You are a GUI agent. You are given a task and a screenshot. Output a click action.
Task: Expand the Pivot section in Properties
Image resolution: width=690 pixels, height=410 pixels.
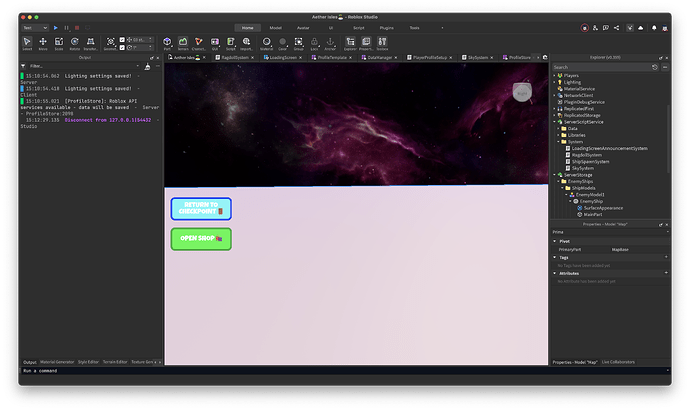pos(555,241)
